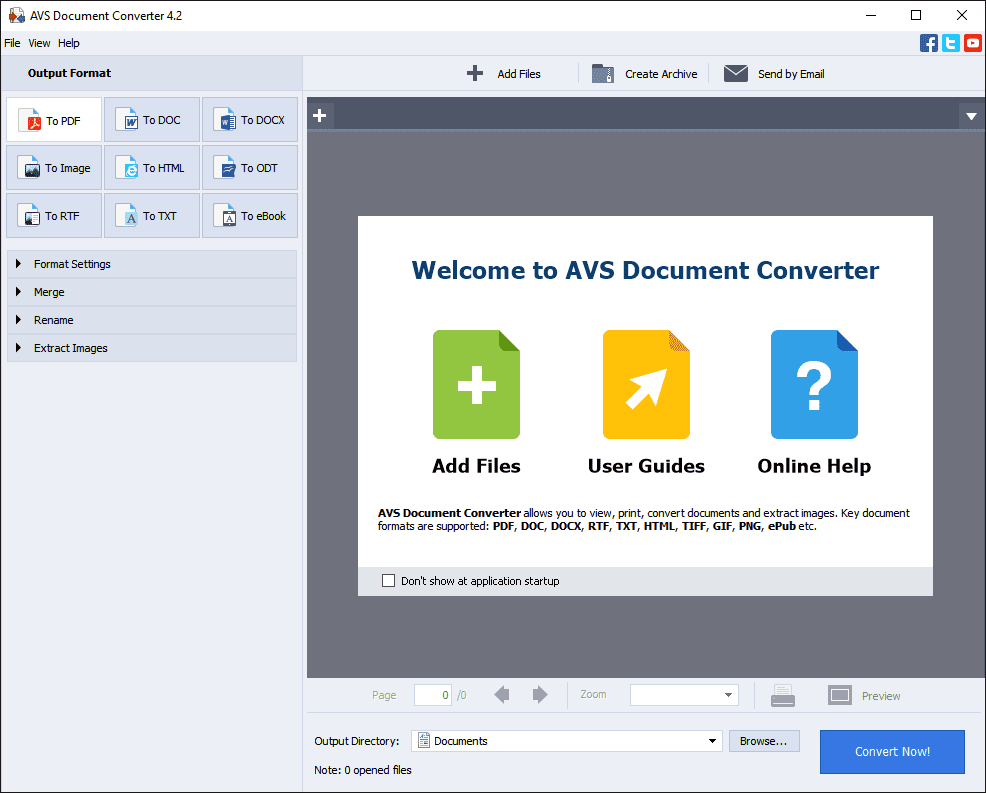Enable Don't show at application startup
This screenshot has height=793, width=986.
pos(389,580)
